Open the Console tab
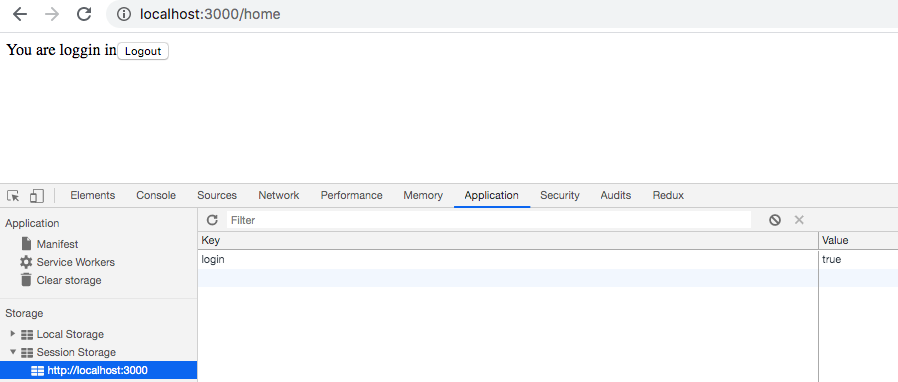 pos(156,195)
